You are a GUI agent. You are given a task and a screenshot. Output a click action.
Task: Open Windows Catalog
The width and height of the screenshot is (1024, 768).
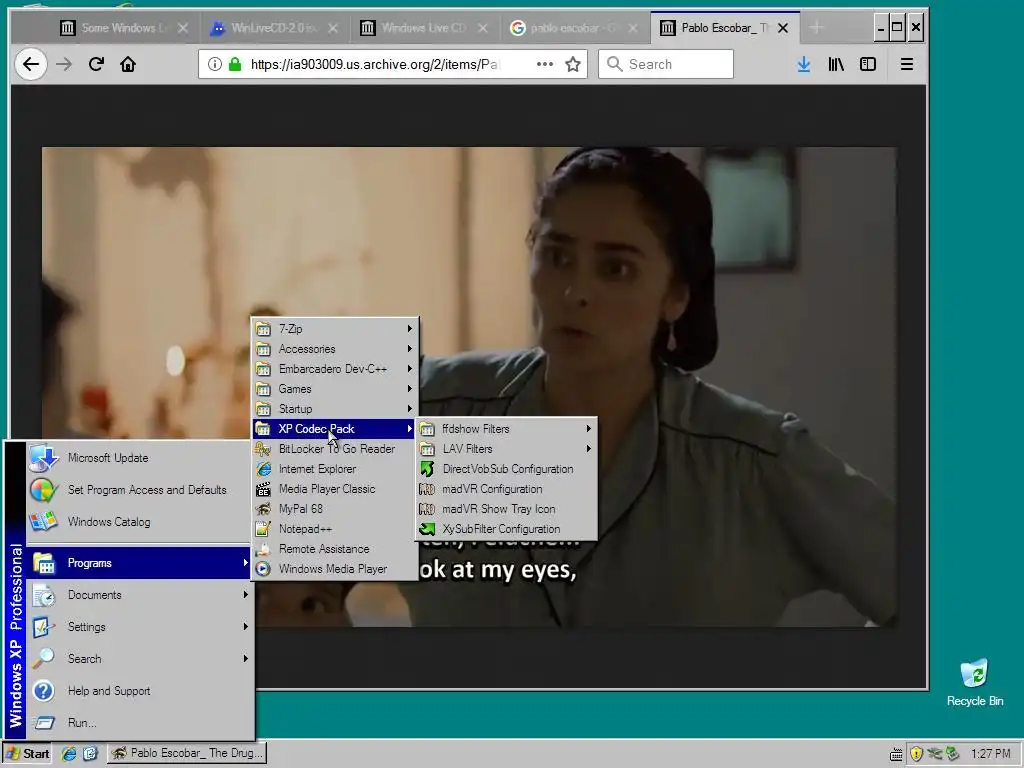point(138,522)
